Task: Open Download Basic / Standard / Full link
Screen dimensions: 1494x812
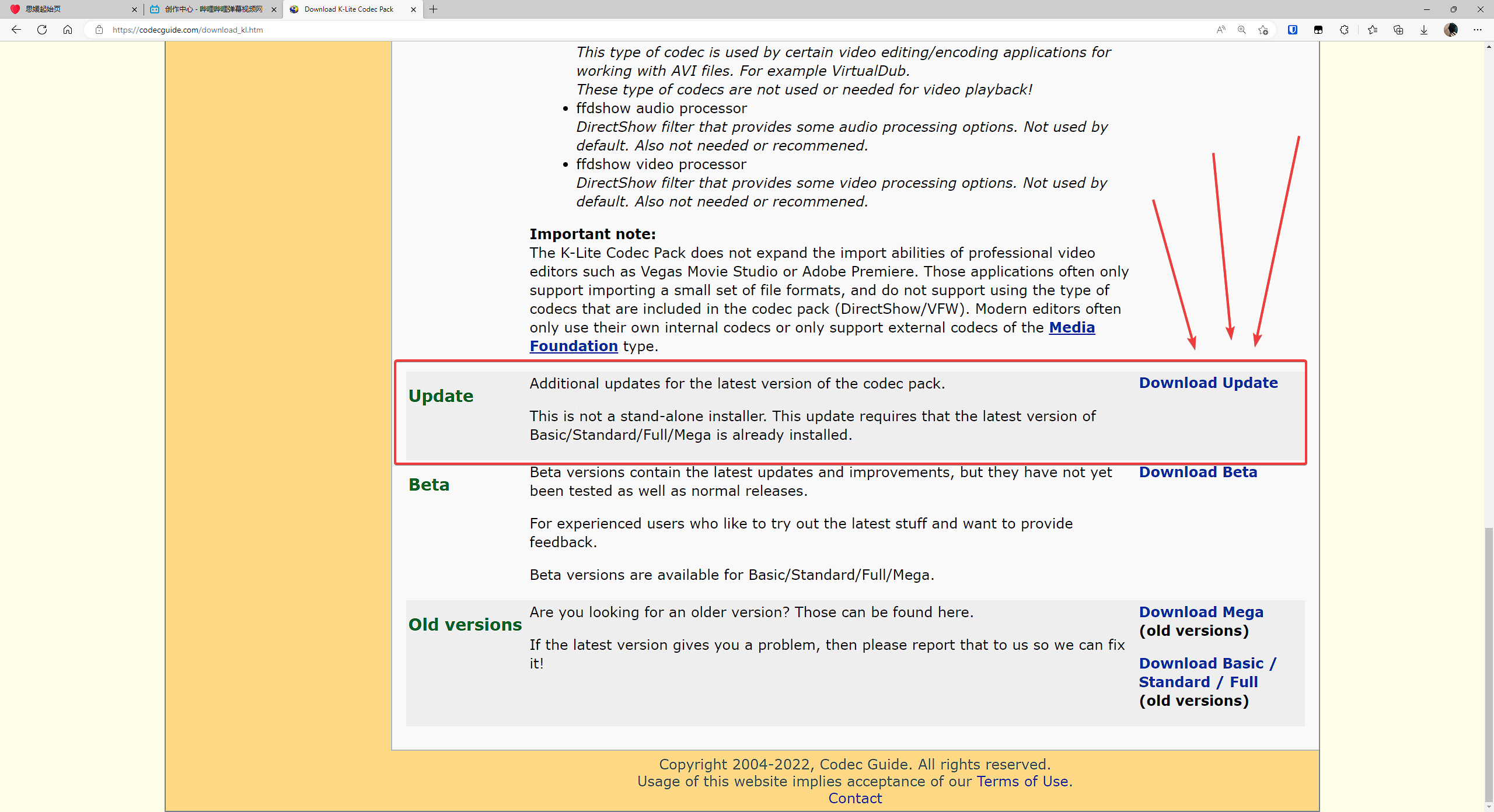Action: click(1207, 673)
